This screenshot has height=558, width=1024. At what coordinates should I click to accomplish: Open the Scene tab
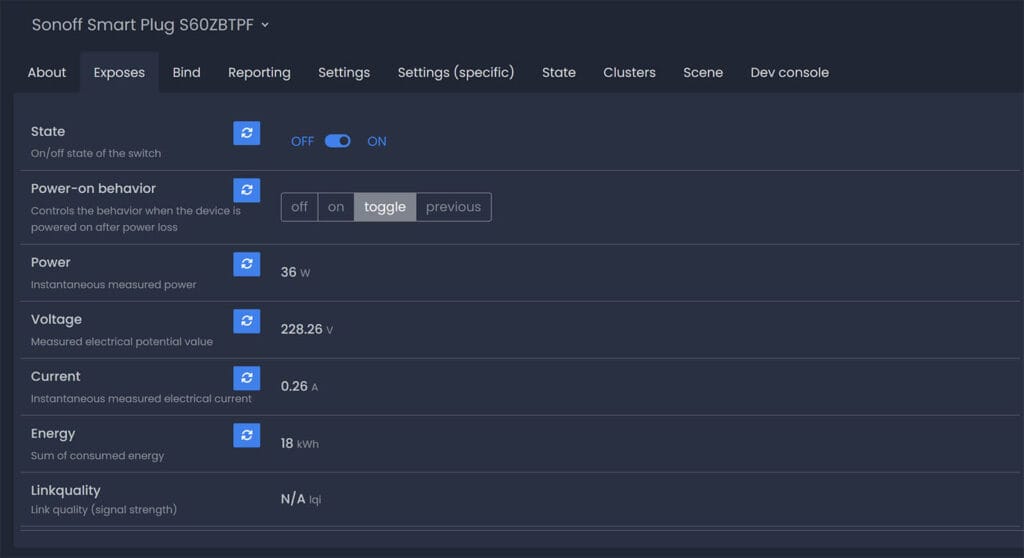pyautogui.click(x=703, y=73)
